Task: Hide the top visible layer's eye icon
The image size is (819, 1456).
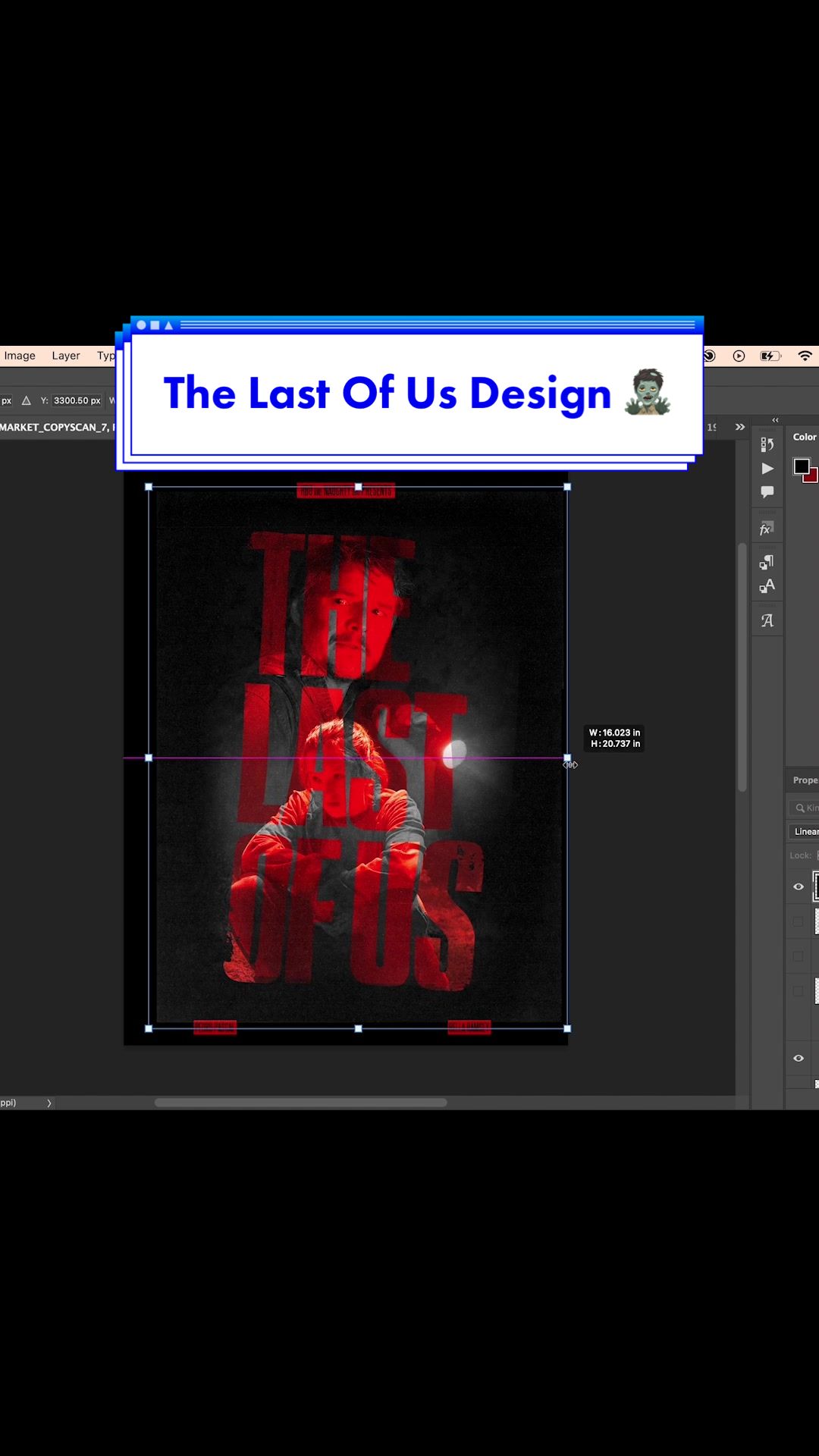Action: (799, 886)
